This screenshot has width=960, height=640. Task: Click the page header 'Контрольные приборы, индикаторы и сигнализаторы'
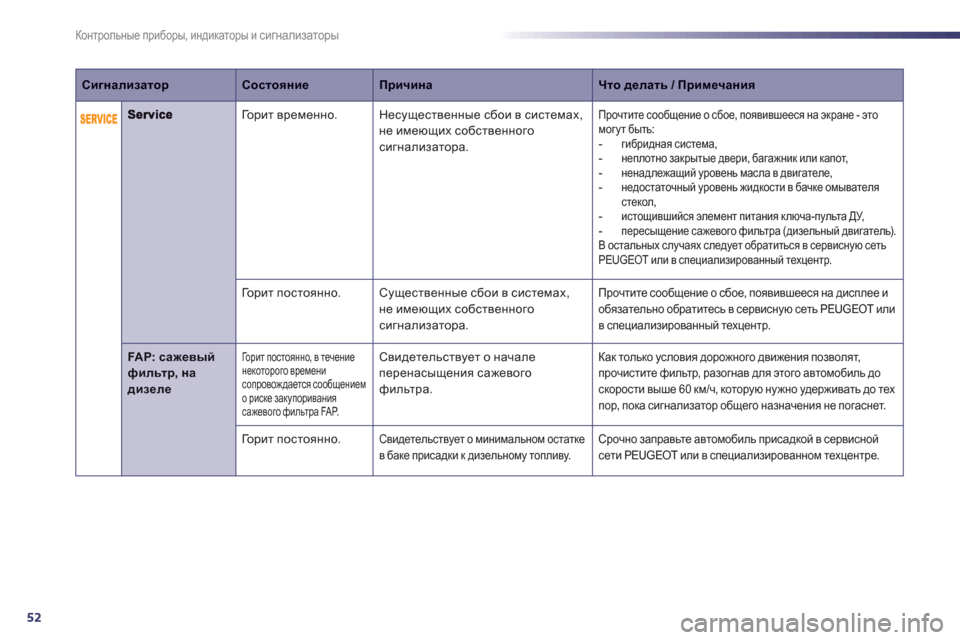pos(207,36)
